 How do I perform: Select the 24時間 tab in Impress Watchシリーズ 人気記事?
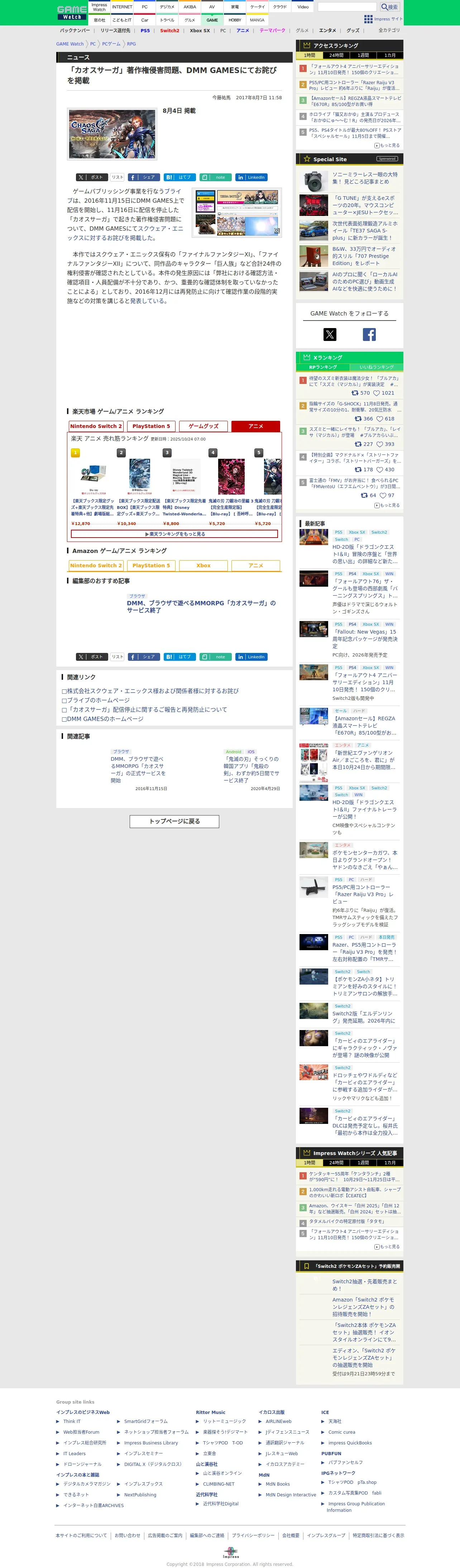(336, 1163)
